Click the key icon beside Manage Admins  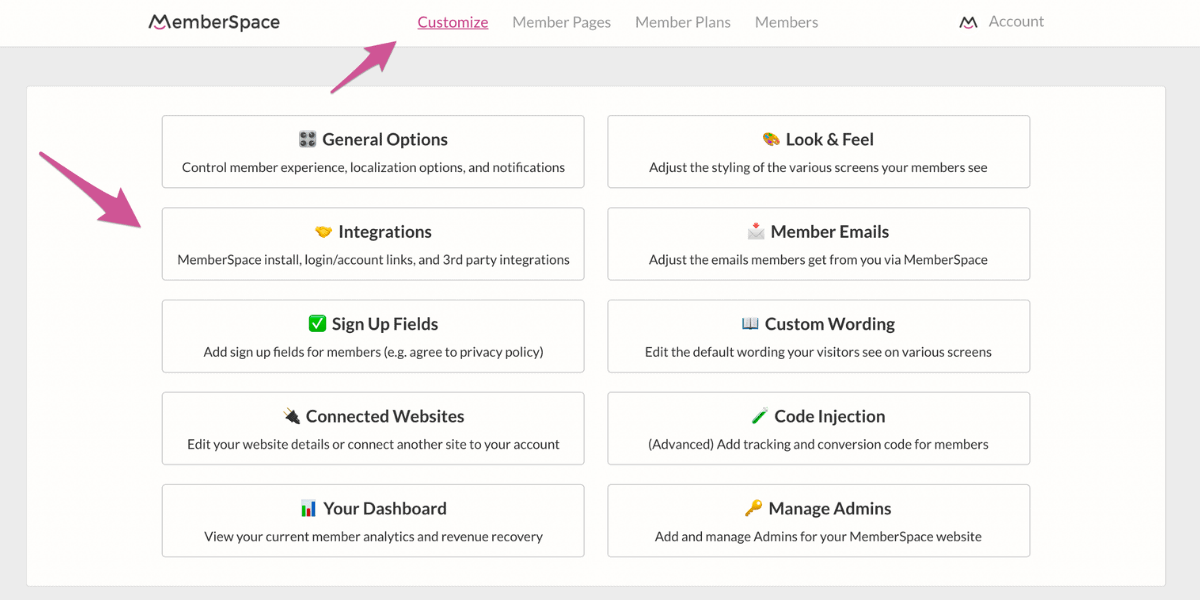pyautogui.click(x=754, y=508)
